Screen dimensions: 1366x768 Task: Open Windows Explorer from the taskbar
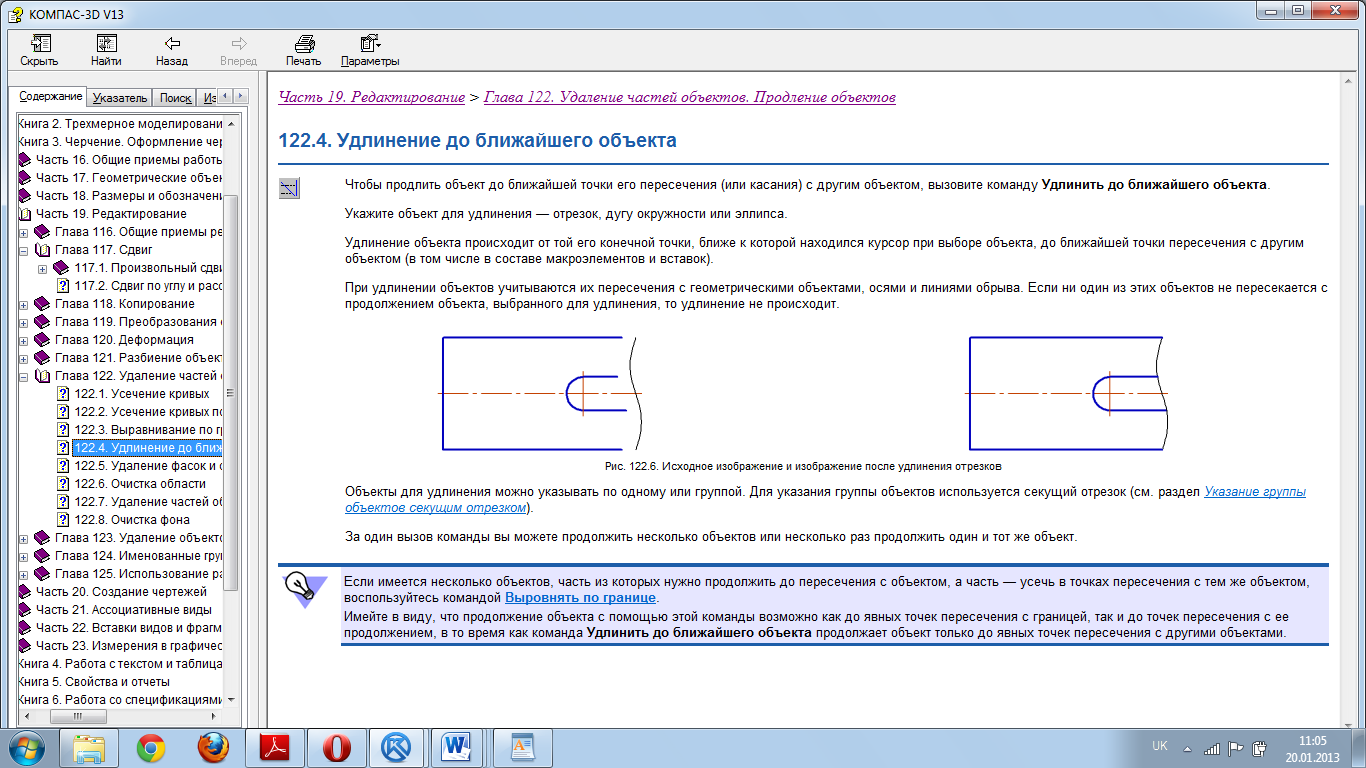click(89, 747)
